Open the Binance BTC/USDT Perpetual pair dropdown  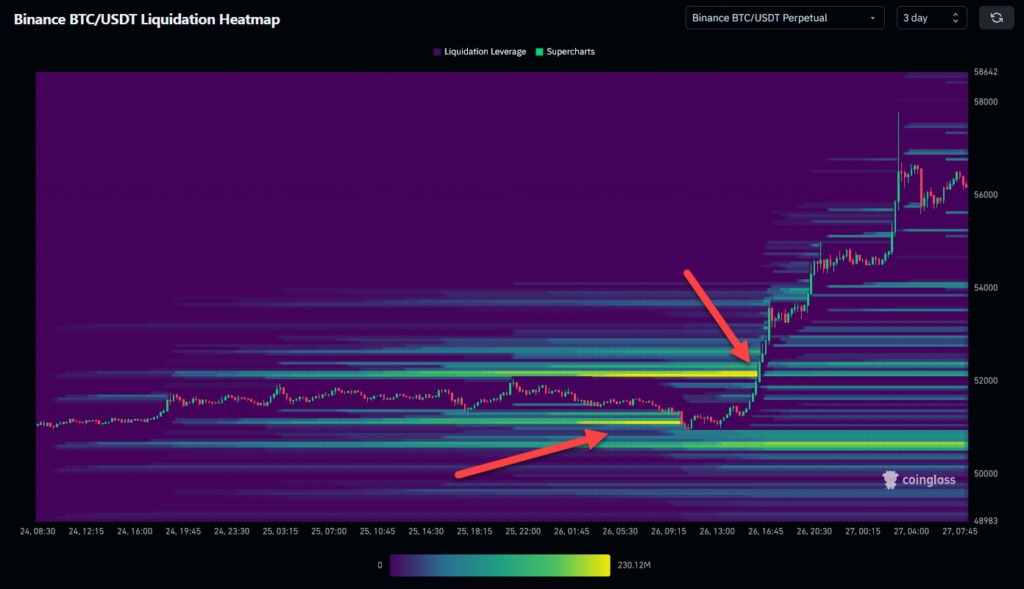pyautogui.click(x=784, y=18)
